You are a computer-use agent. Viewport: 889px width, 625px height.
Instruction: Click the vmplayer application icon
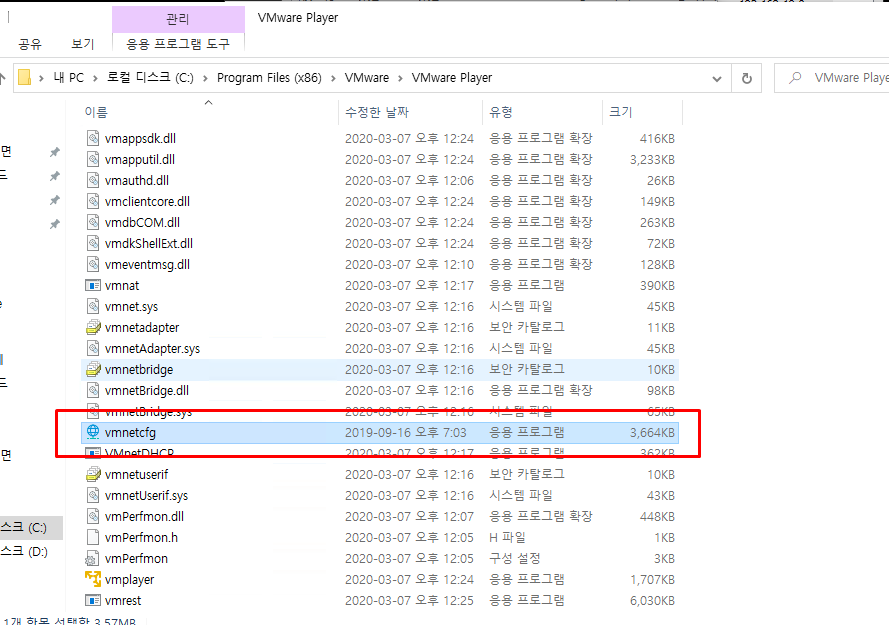[93, 579]
